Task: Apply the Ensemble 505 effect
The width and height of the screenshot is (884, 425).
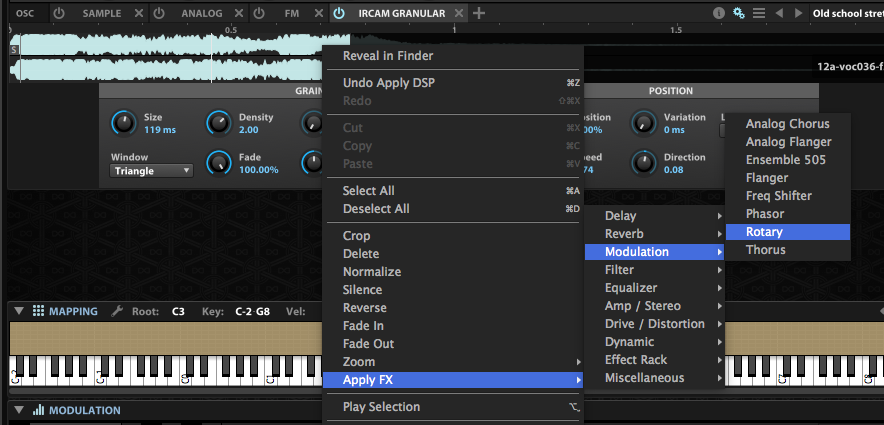Action: (788, 160)
